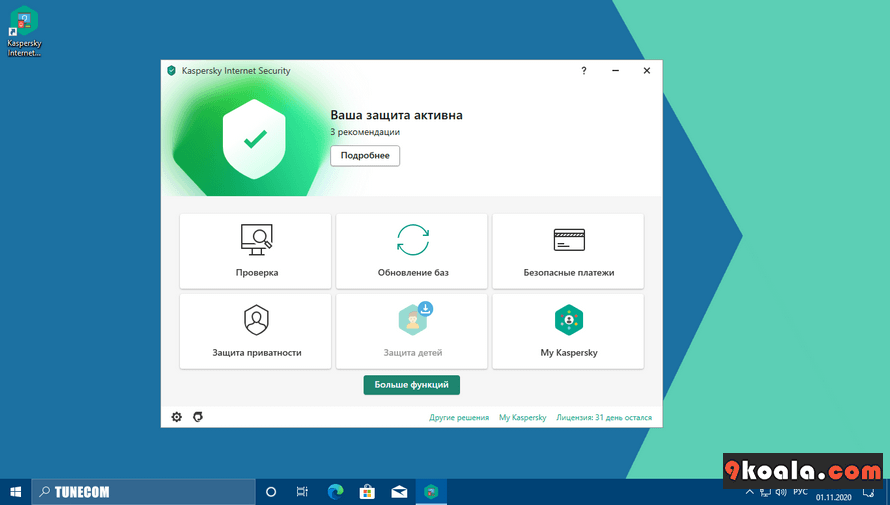Viewport: 890px width, 505px height.
Task: Open the Проверка scan tile
Action: point(256,251)
